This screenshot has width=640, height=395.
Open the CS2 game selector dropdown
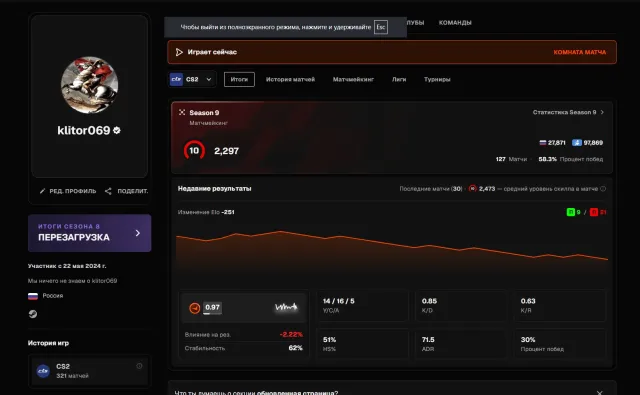(192, 79)
